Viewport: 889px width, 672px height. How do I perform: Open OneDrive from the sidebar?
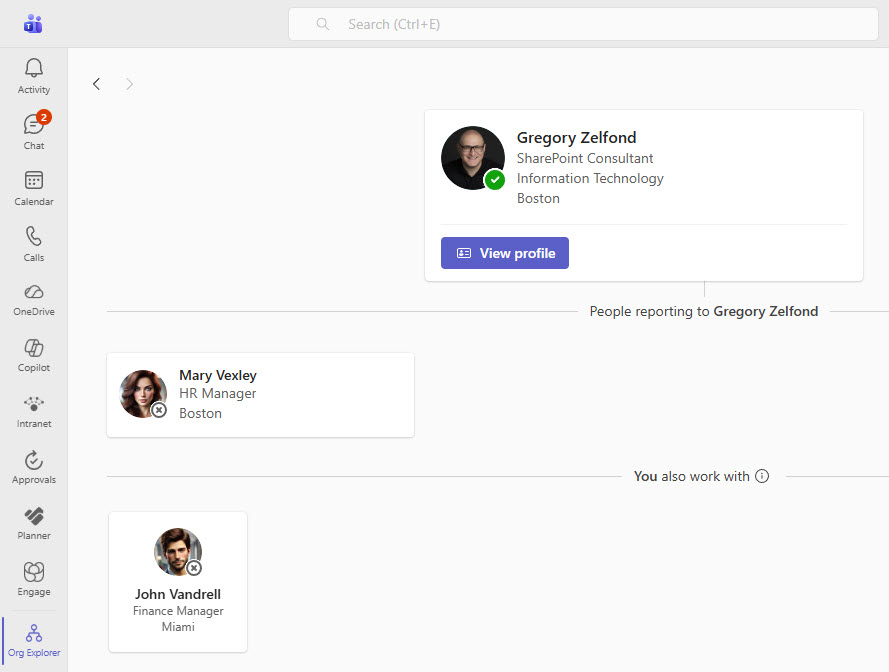coord(34,299)
